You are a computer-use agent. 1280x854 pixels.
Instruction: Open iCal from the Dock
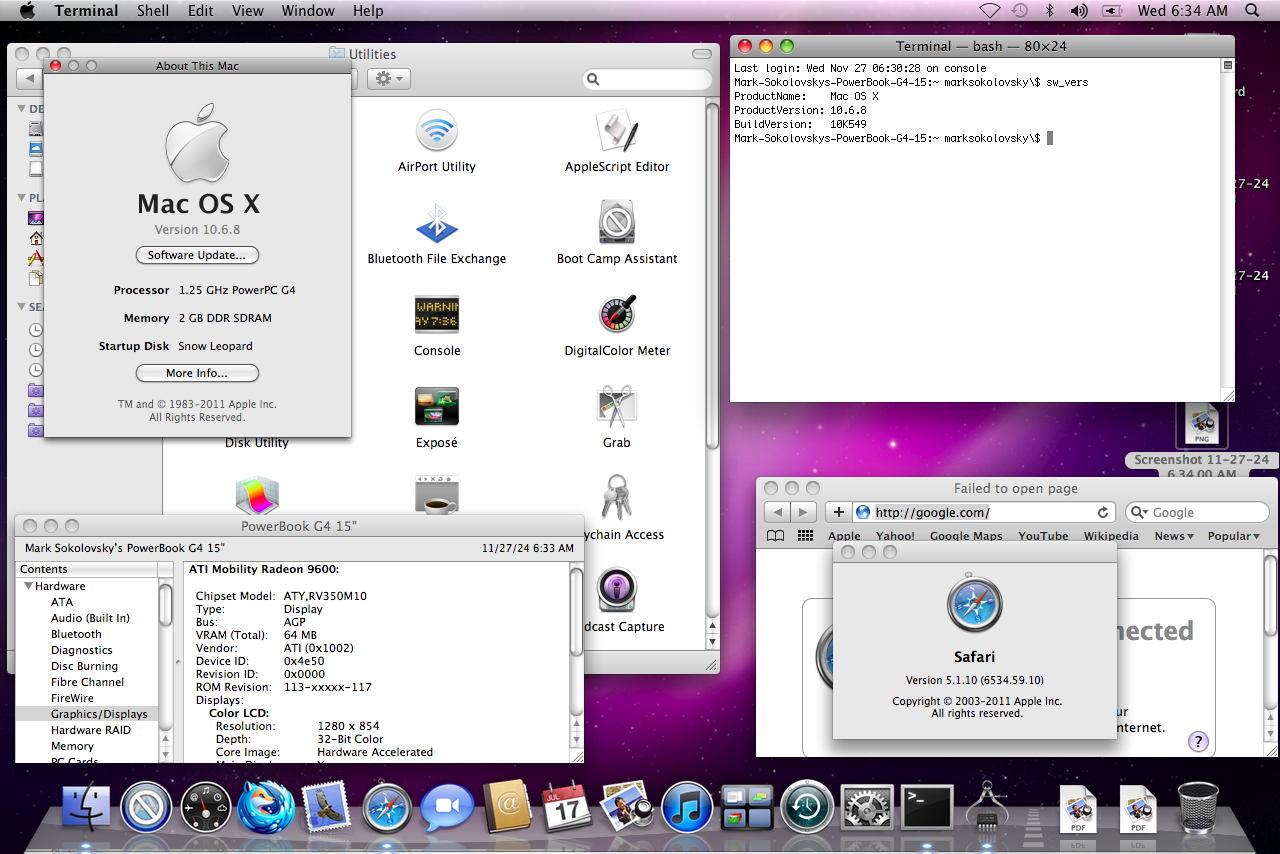567,807
